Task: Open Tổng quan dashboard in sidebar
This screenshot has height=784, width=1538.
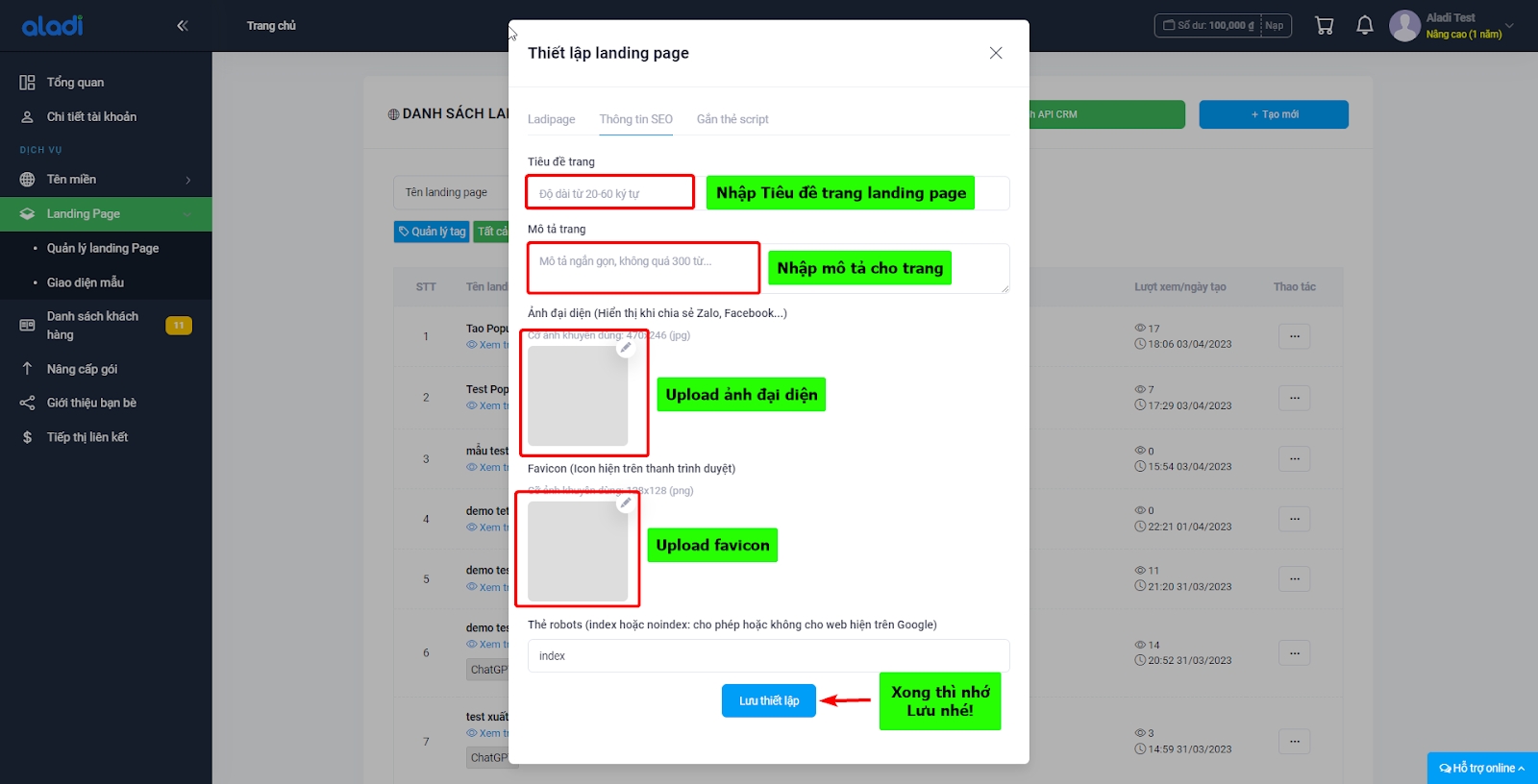Action: 75,83
